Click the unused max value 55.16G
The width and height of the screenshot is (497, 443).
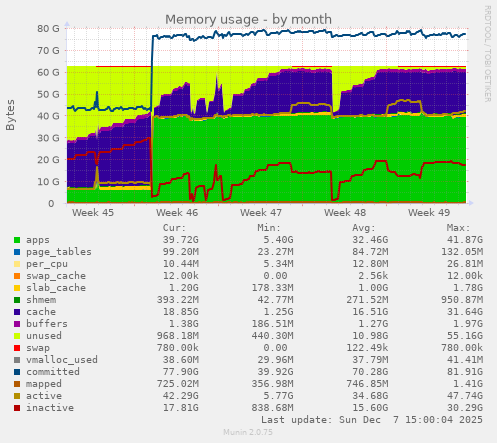[465, 336]
